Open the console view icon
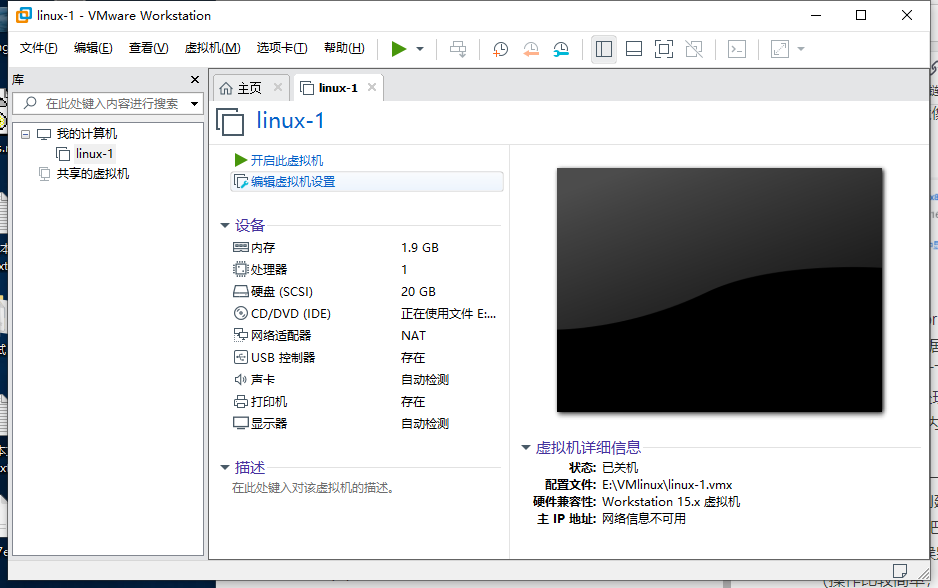Viewport: 938px width, 588px height. coord(736,49)
